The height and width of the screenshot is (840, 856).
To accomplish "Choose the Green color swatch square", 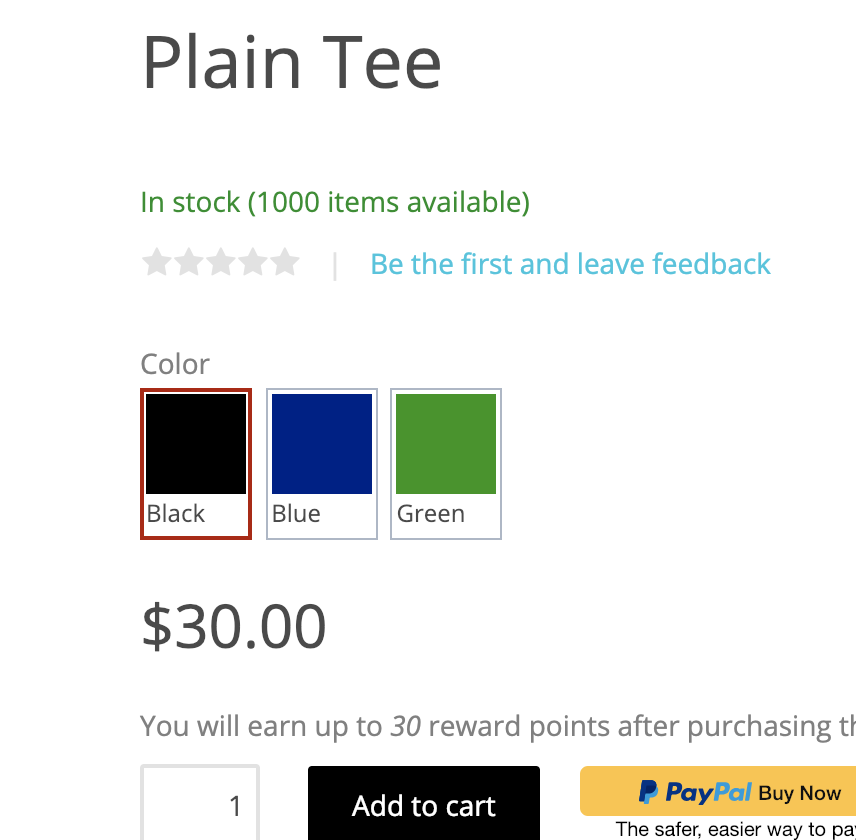I will point(446,444).
